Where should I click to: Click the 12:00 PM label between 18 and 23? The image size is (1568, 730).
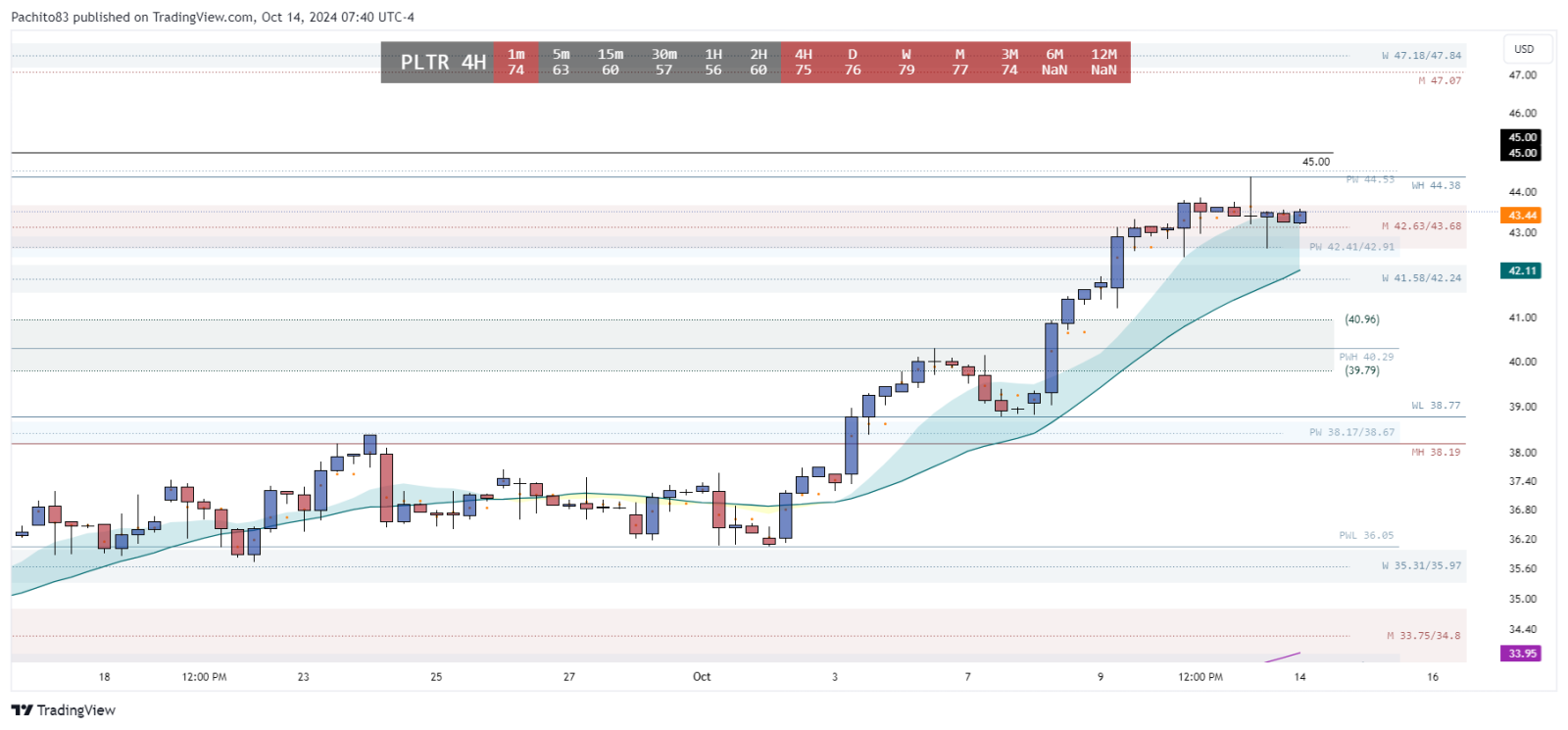click(204, 677)
